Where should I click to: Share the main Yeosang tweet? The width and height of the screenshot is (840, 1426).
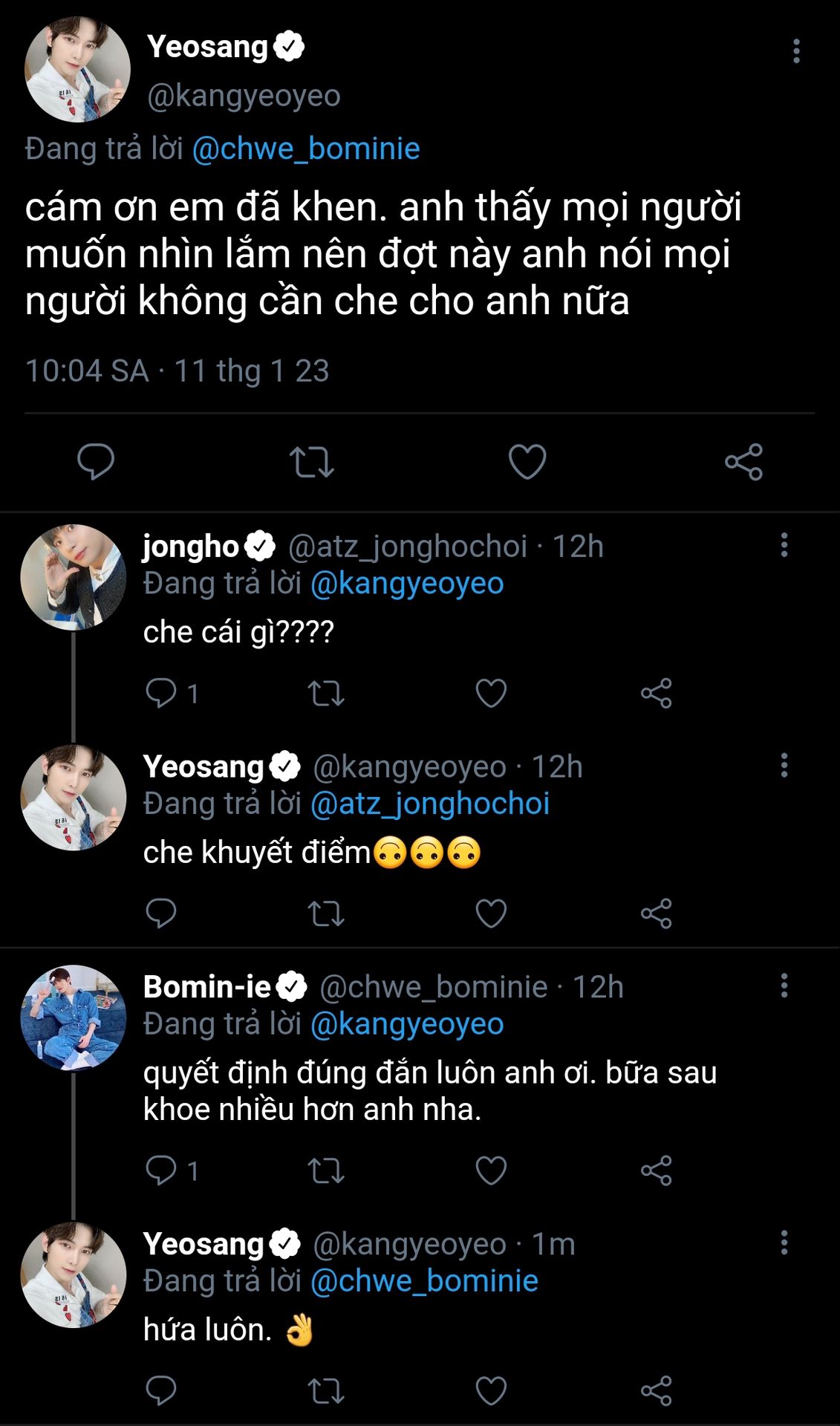coord(743,461)
